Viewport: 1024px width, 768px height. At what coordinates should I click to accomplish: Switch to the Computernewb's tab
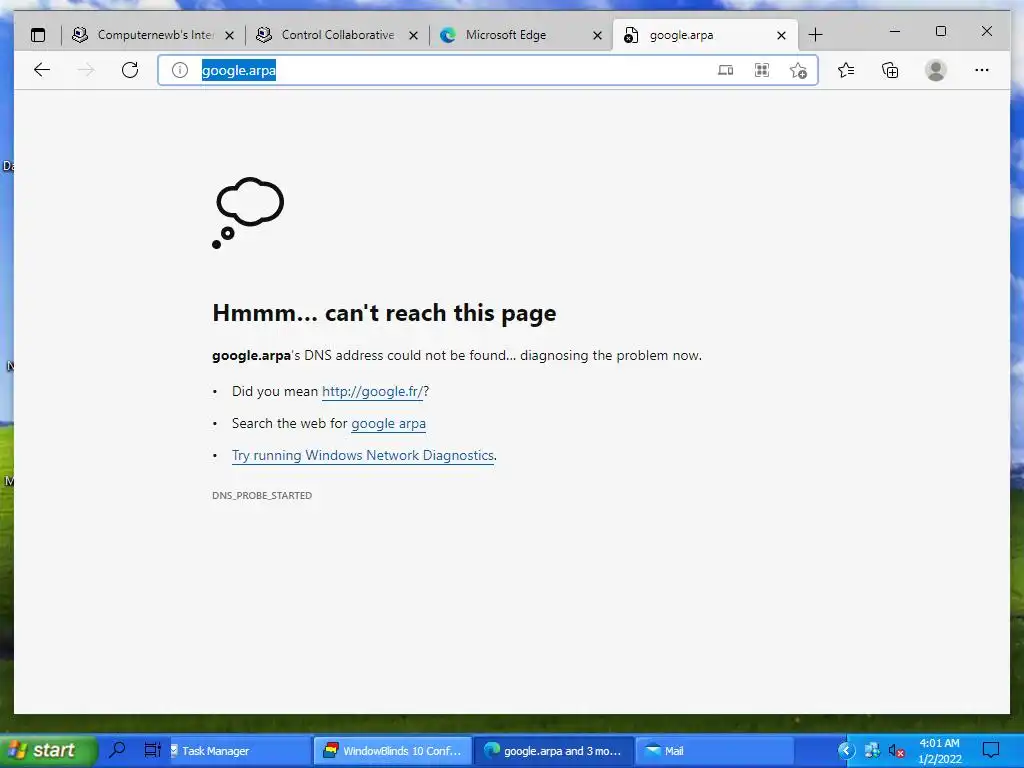point(154,35)
